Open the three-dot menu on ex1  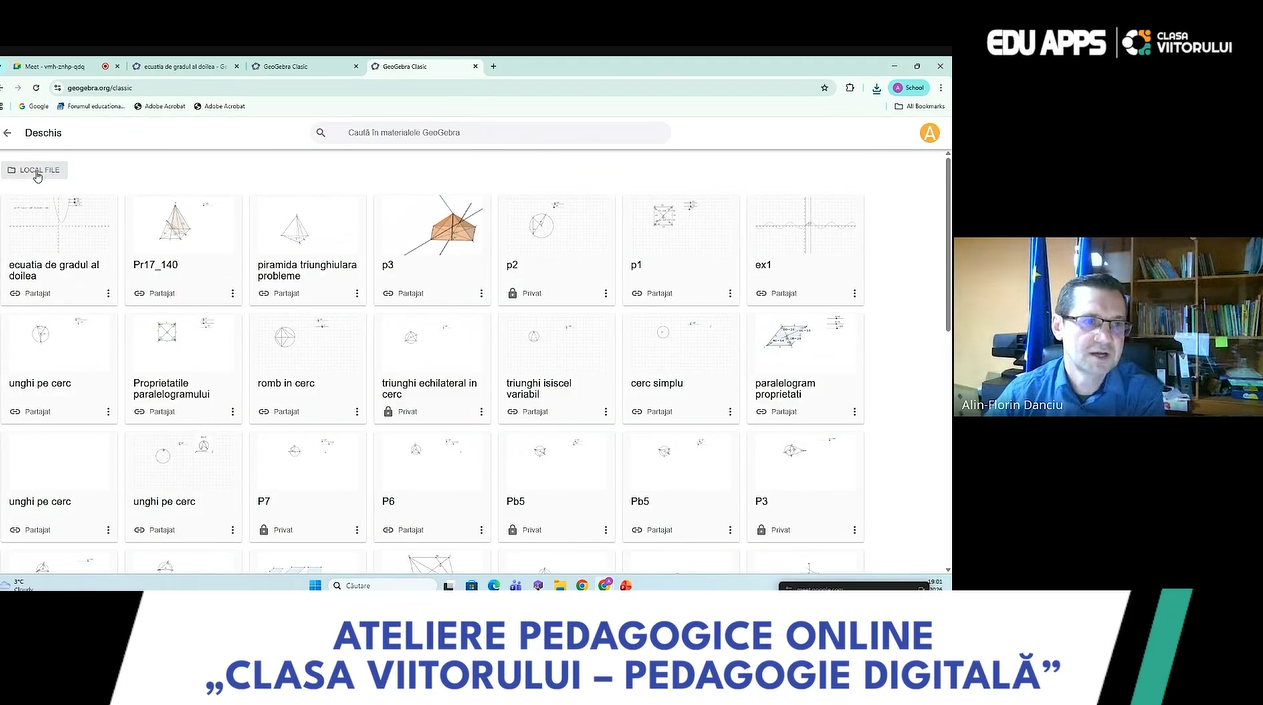[x=855, y=294]
